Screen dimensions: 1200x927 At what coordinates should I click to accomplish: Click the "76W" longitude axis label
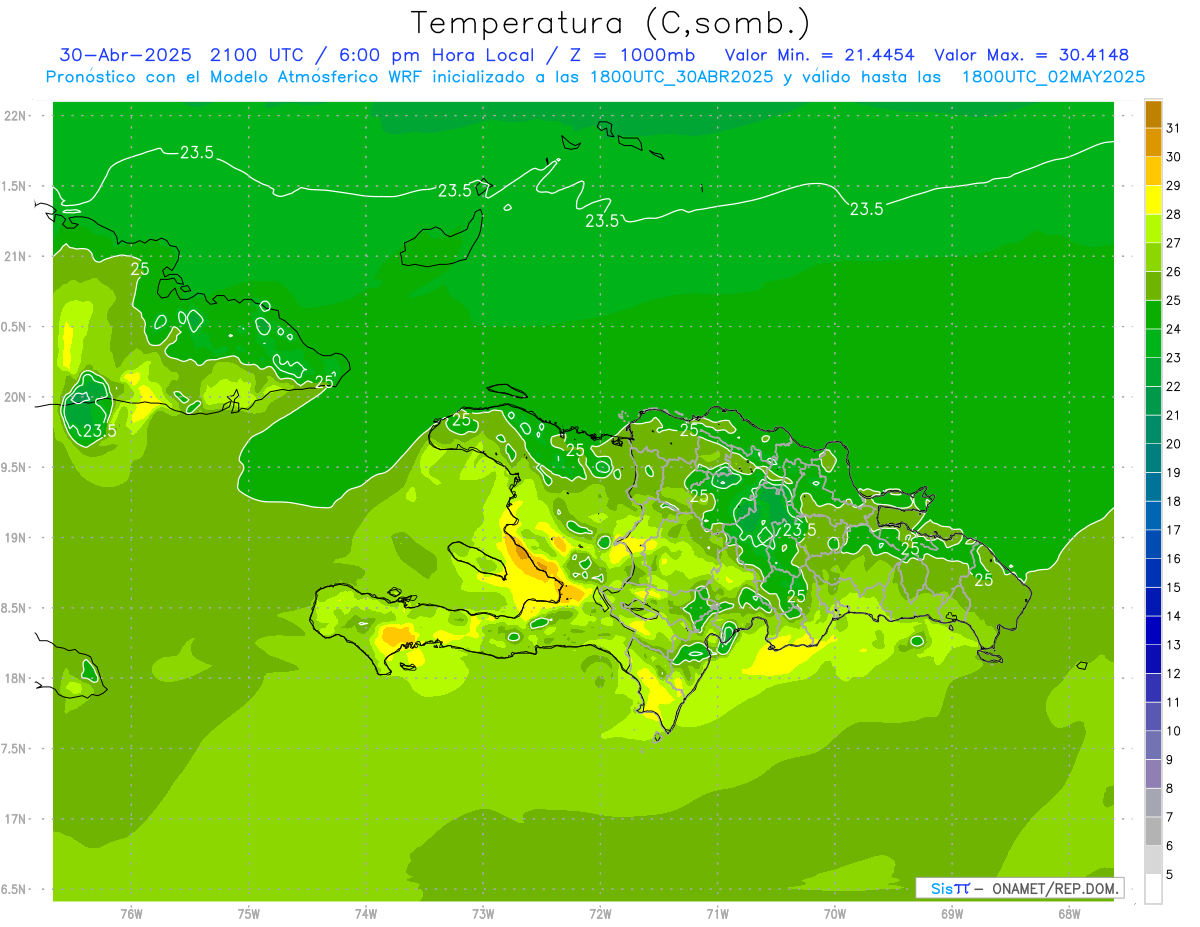point(131,914)
